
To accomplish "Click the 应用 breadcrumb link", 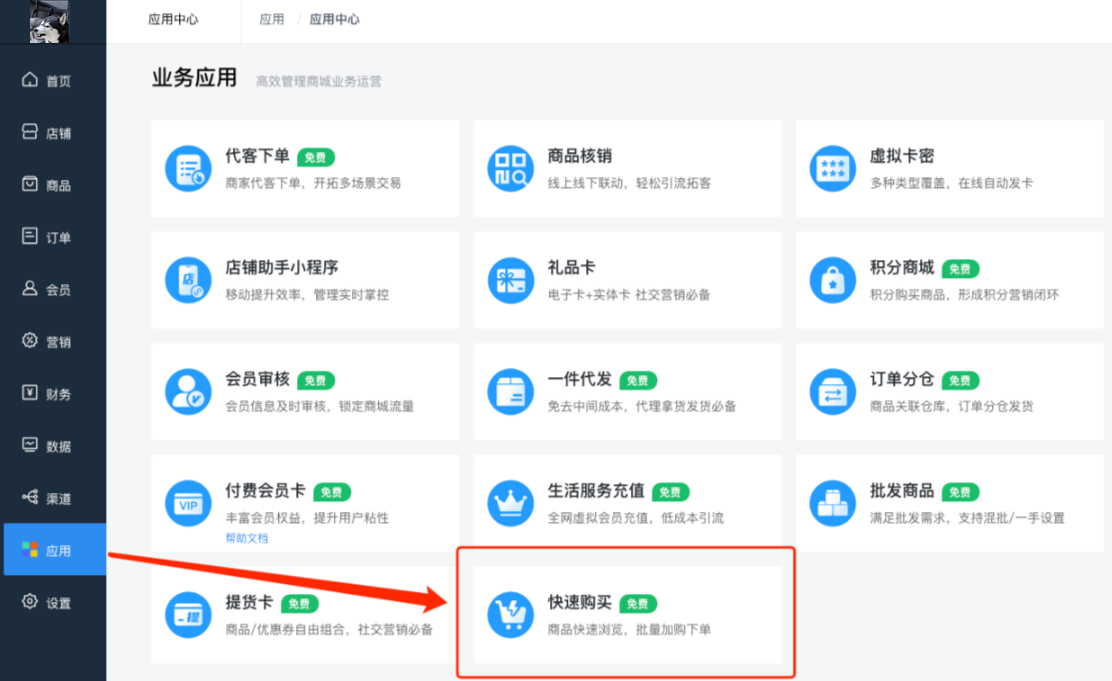I will (x=271, y=19).
